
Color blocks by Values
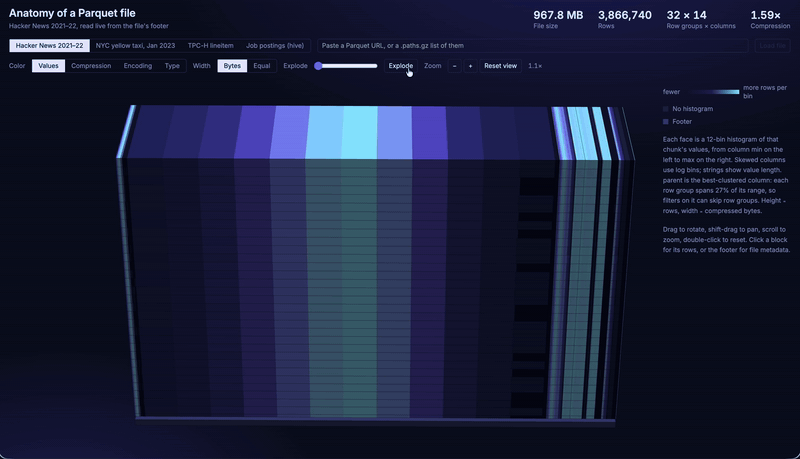point(48,66)
